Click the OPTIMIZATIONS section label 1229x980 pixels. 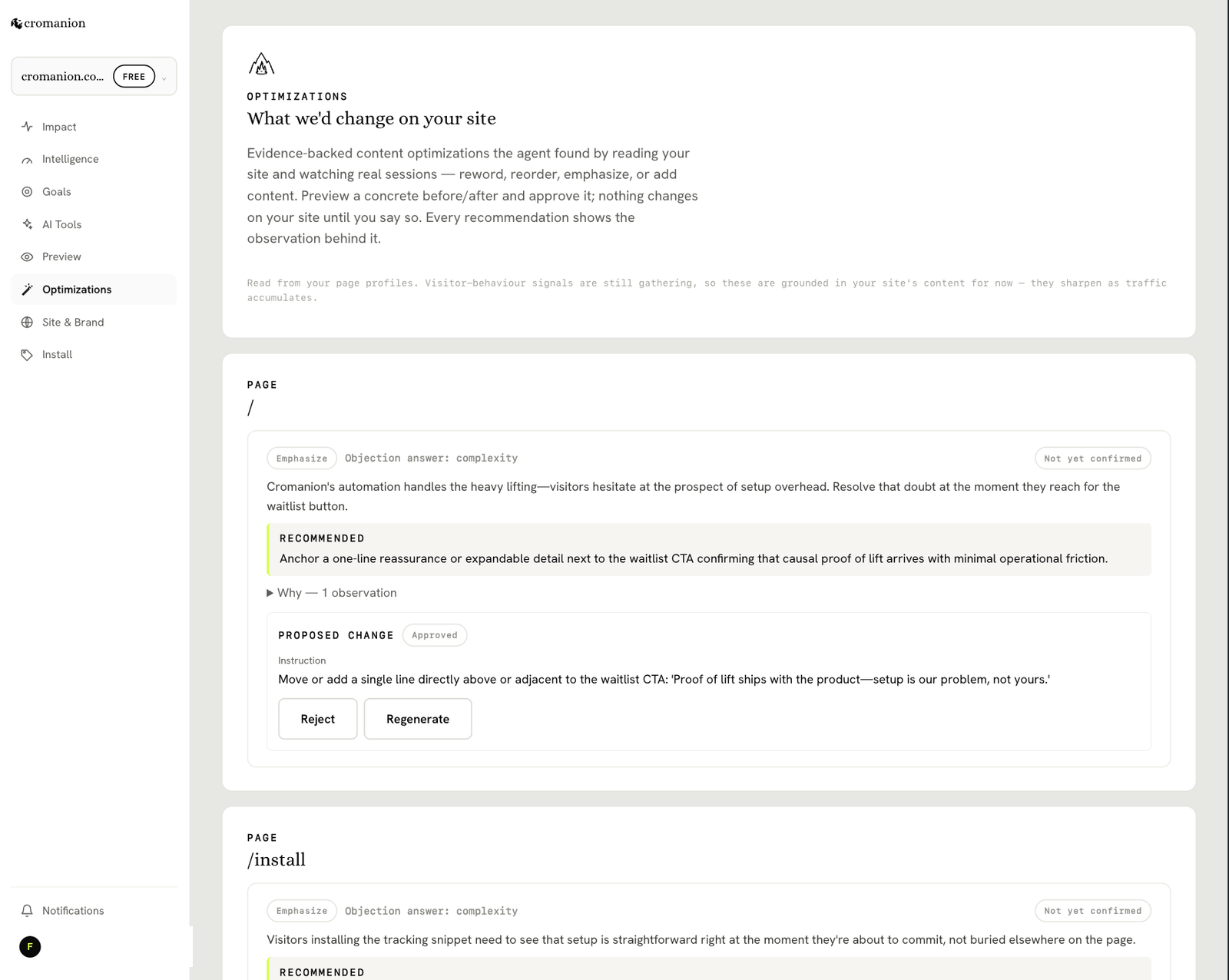297,96
